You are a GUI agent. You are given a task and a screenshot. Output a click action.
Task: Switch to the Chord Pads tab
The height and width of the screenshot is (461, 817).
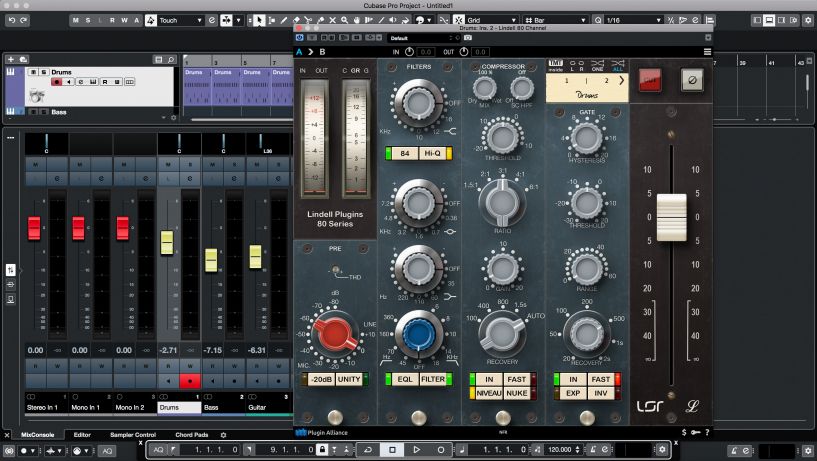pos(192,434)
